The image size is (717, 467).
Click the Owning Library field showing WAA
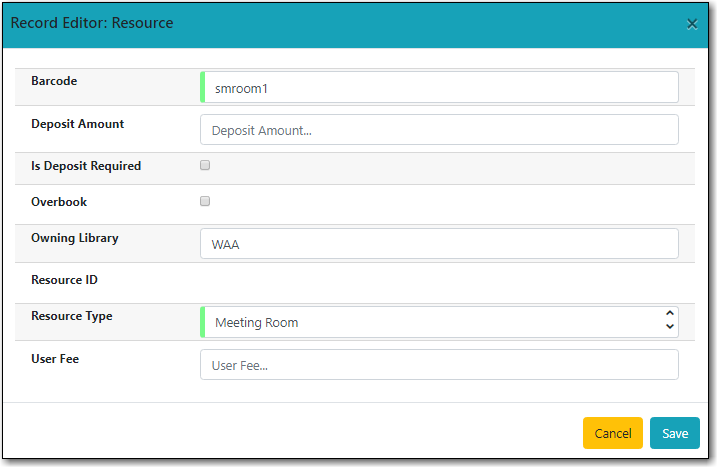click(440, 244)
